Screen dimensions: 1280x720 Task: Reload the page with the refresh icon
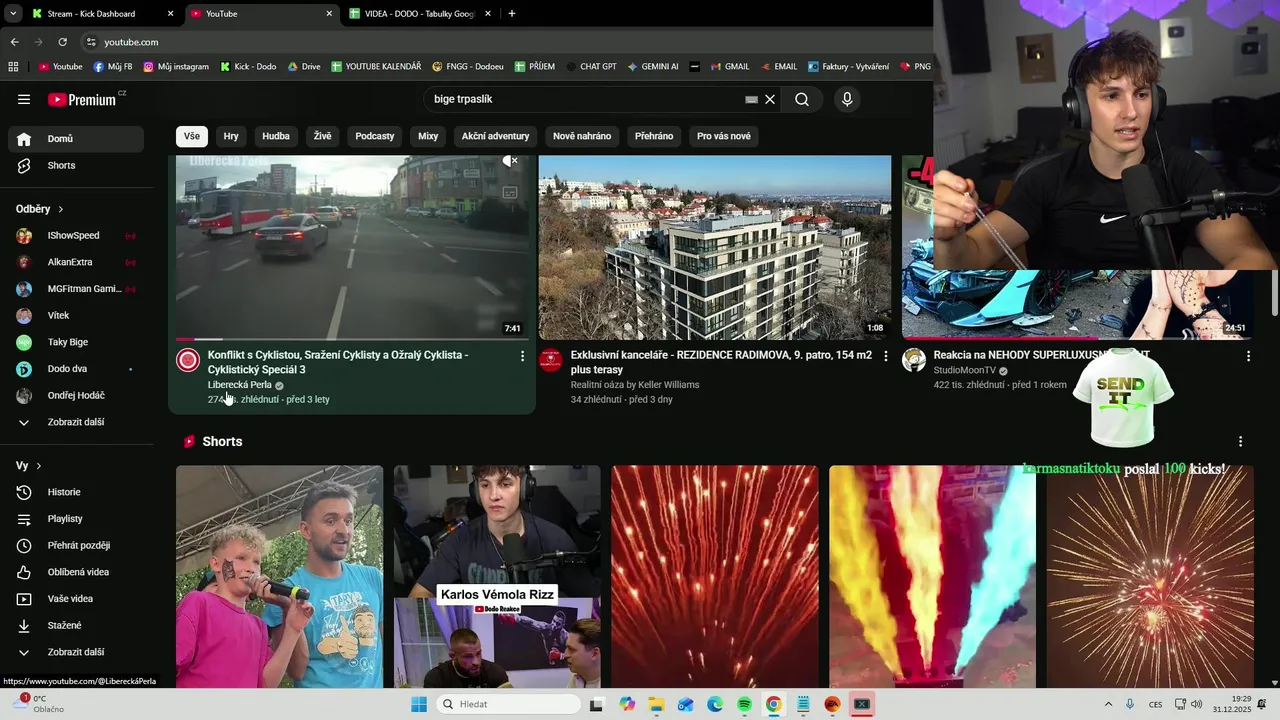point(62,42)
